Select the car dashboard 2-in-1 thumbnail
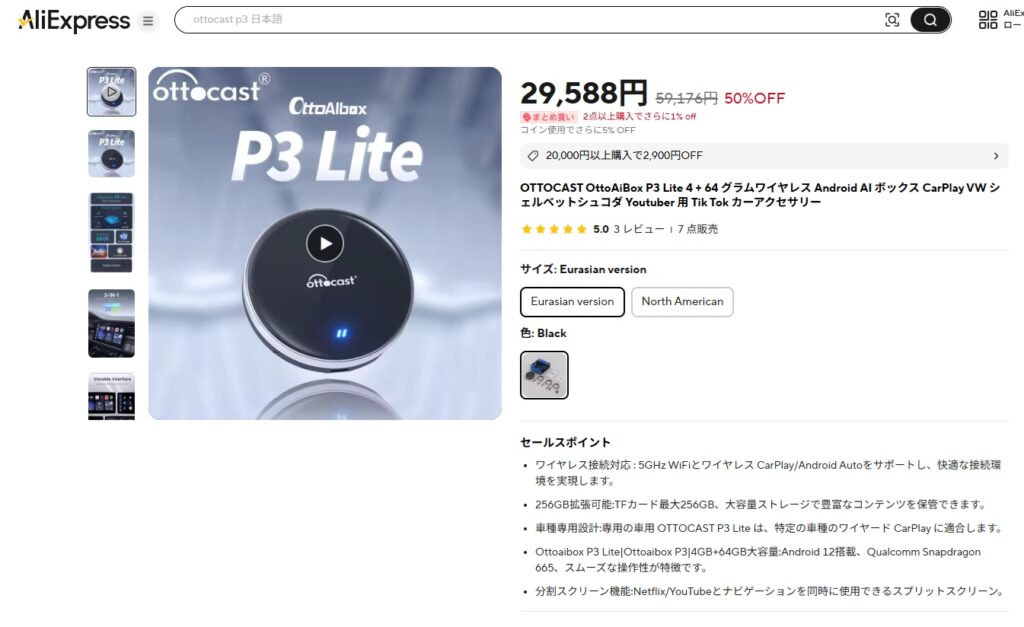 (x=112, y=323)
